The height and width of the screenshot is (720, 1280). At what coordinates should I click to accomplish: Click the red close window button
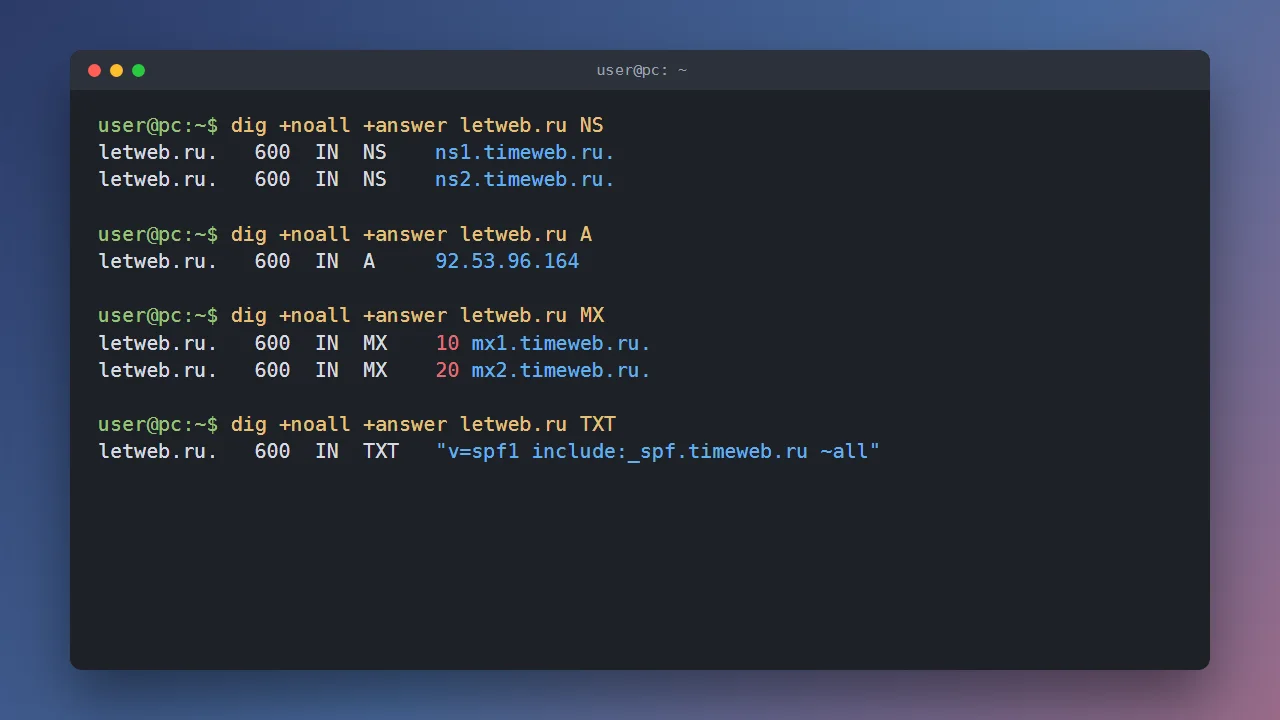point(95,70)
